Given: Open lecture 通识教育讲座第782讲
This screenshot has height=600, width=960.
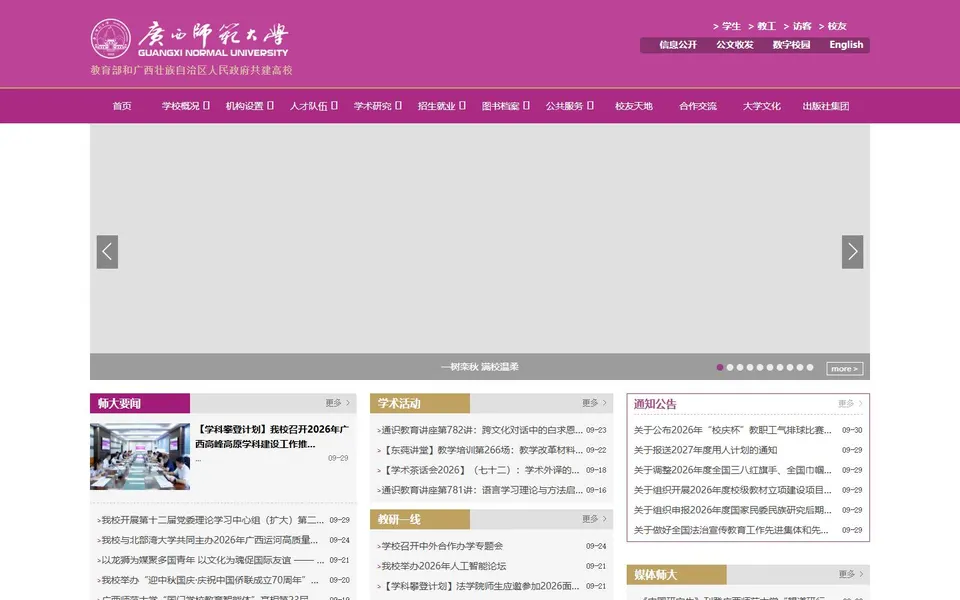Looking at the screenshot, I should (480, 430).
